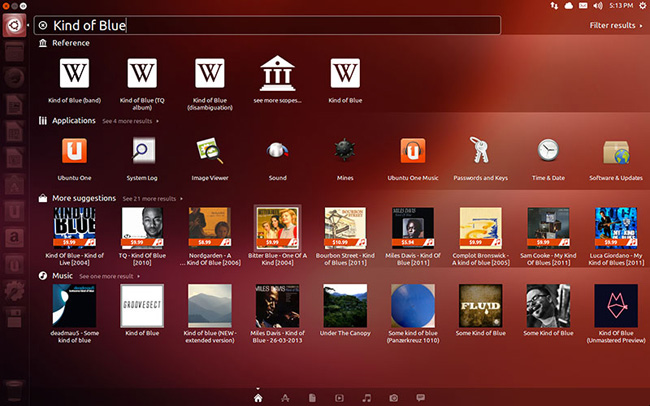650x406 pixels.
Task: Play Fluid's Some Kind of Blue
Action: 480,306
